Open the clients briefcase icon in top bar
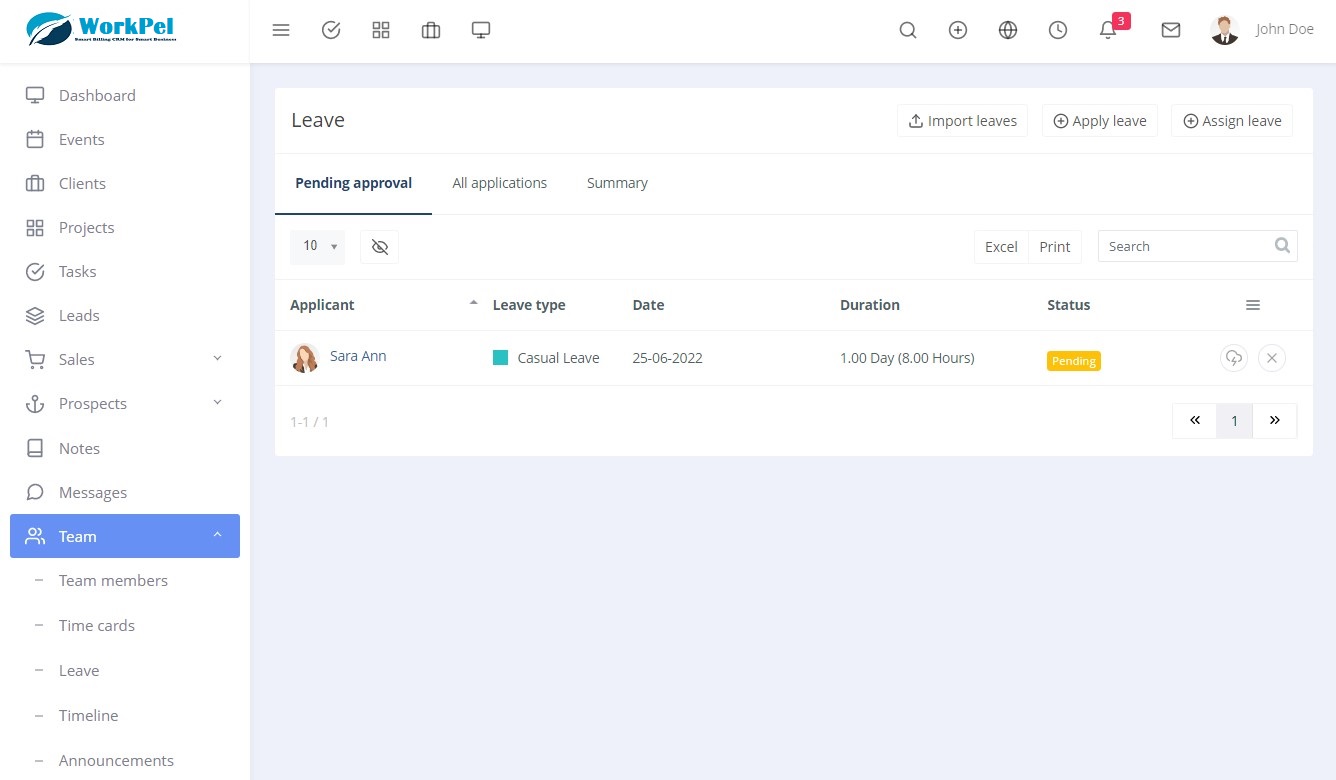This screenshot has width=1336, height=780. coord(431,31)
